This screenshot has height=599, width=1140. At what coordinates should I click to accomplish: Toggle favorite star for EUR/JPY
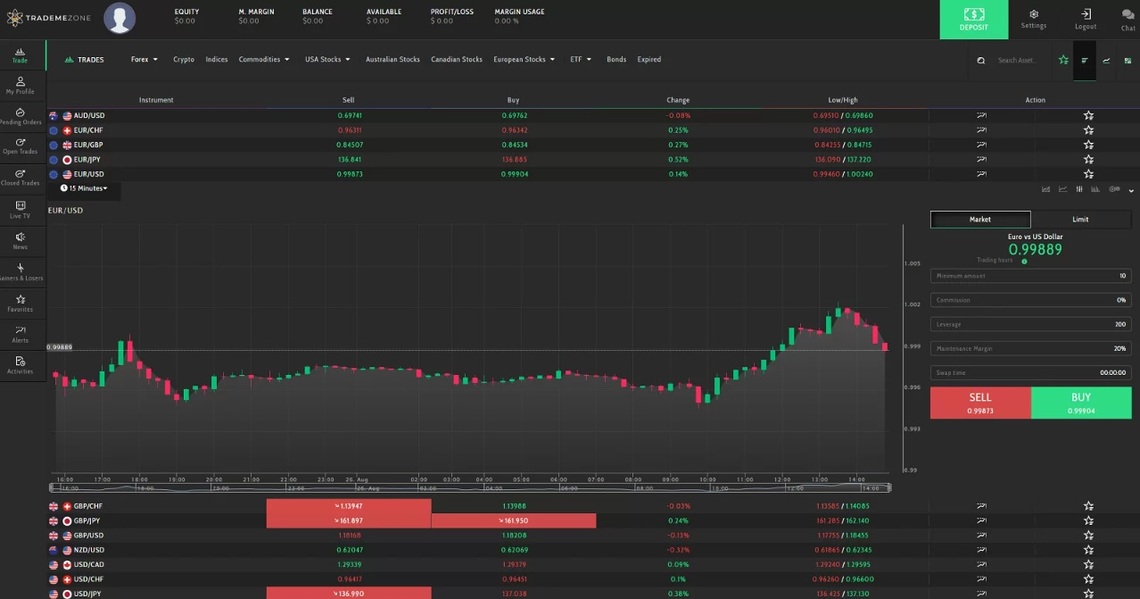[1088, 159]
